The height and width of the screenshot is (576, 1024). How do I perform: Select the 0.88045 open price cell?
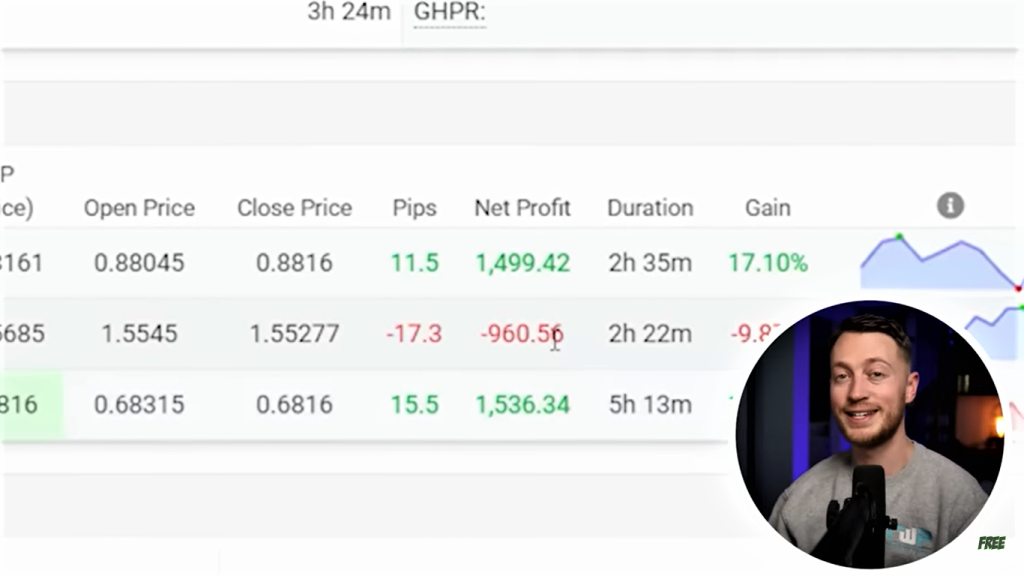[x=139, y=263]
